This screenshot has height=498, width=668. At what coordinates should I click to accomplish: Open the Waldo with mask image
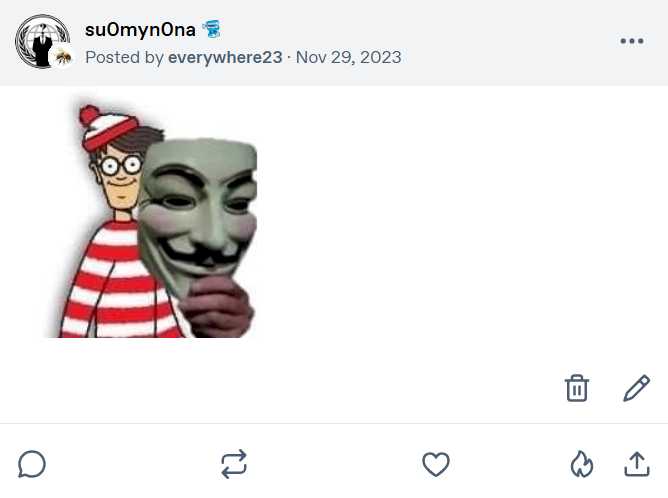tap(158, 218)
